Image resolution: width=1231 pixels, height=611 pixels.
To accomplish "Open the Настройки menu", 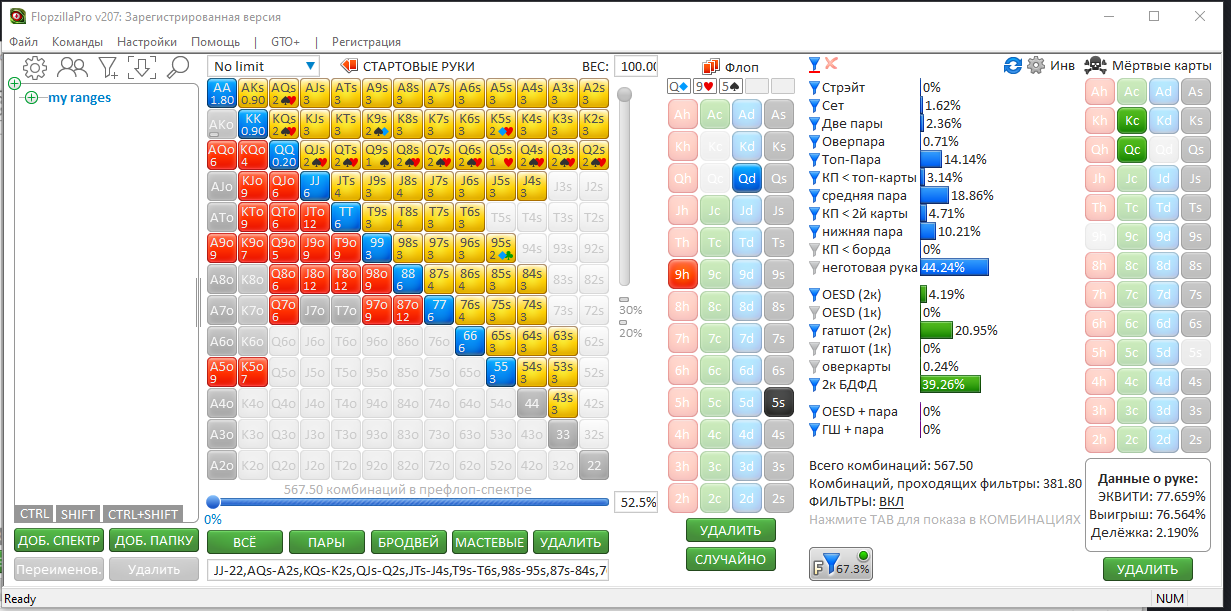I will [x=147, y=42].
